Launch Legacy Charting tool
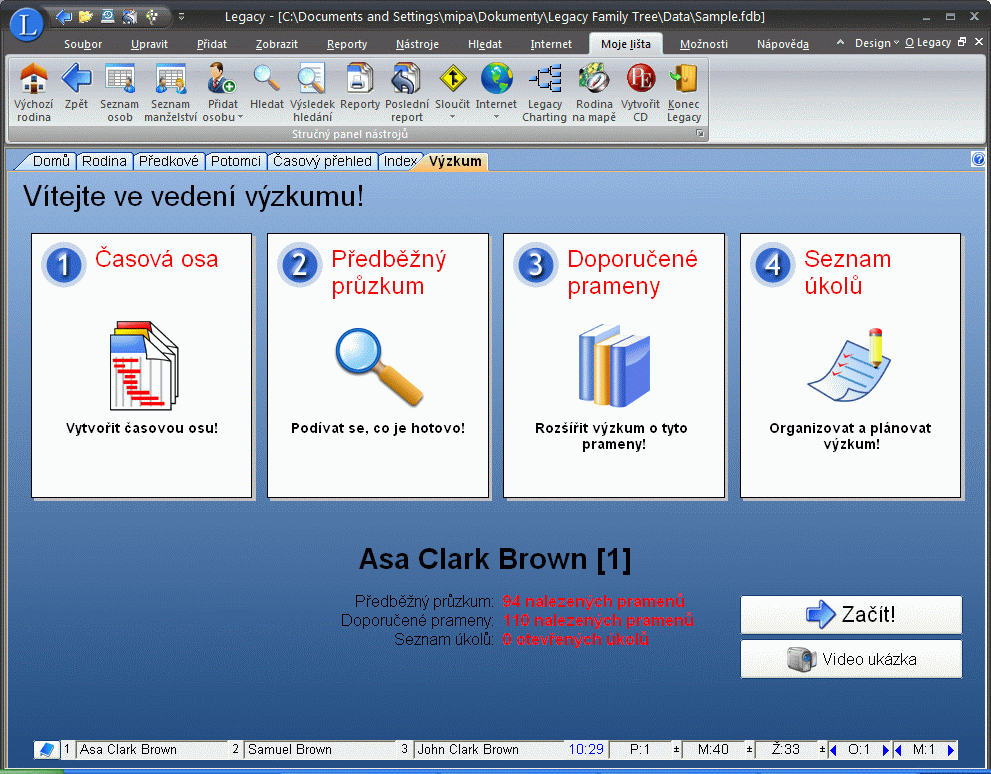 click(x=544, y=92)
